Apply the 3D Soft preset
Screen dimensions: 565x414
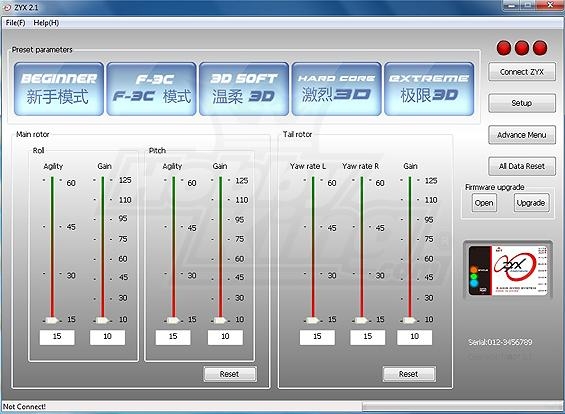(244, 89)
